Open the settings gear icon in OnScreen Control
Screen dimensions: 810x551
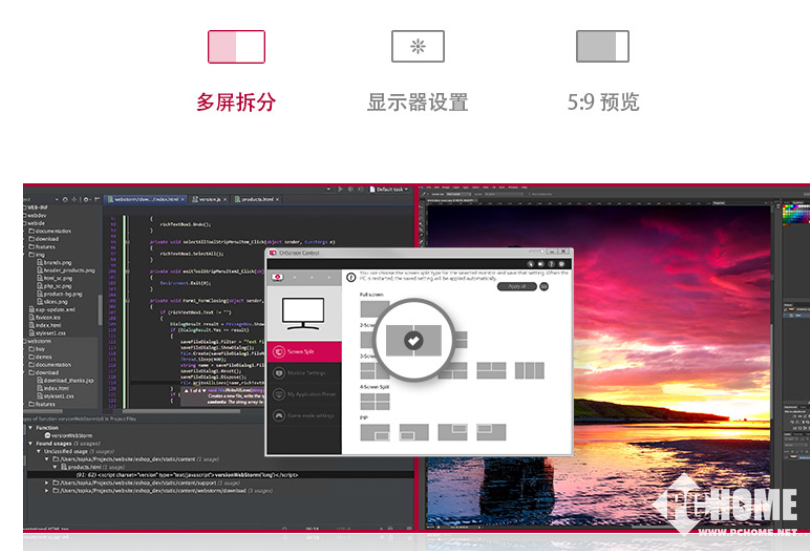(x=562, y=264)
